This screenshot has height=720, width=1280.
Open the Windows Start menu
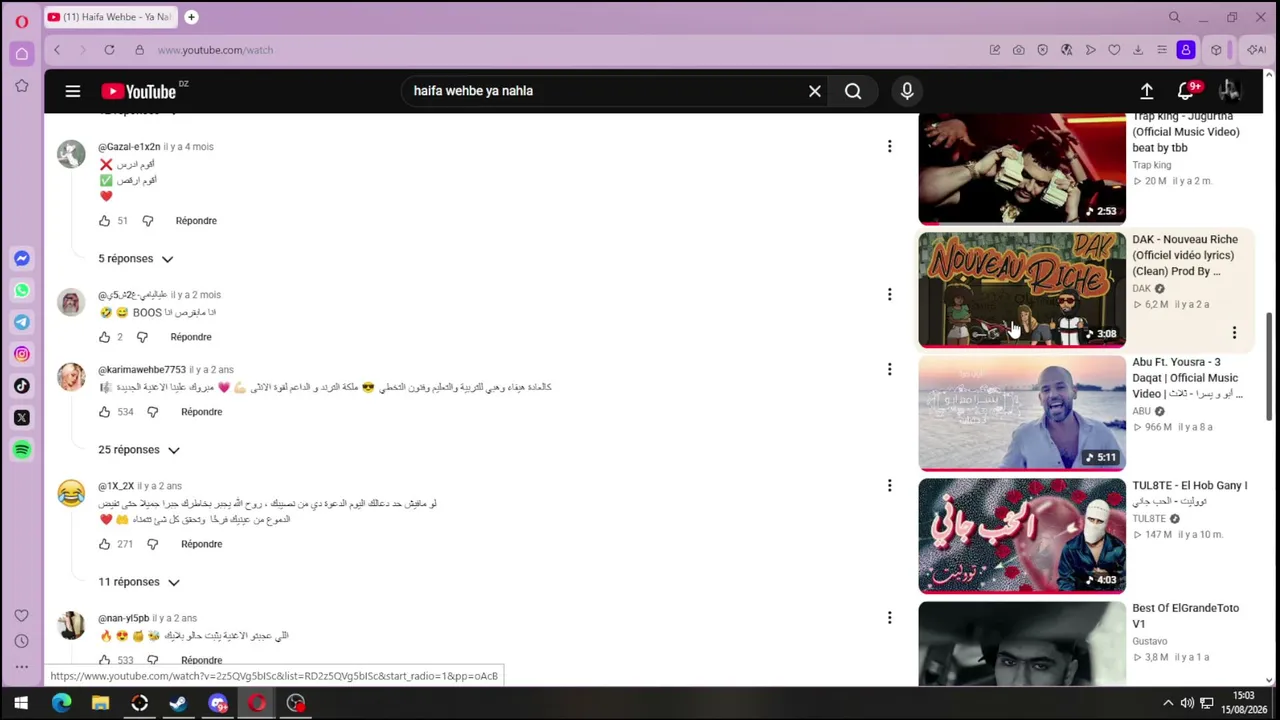pos(21,703)
